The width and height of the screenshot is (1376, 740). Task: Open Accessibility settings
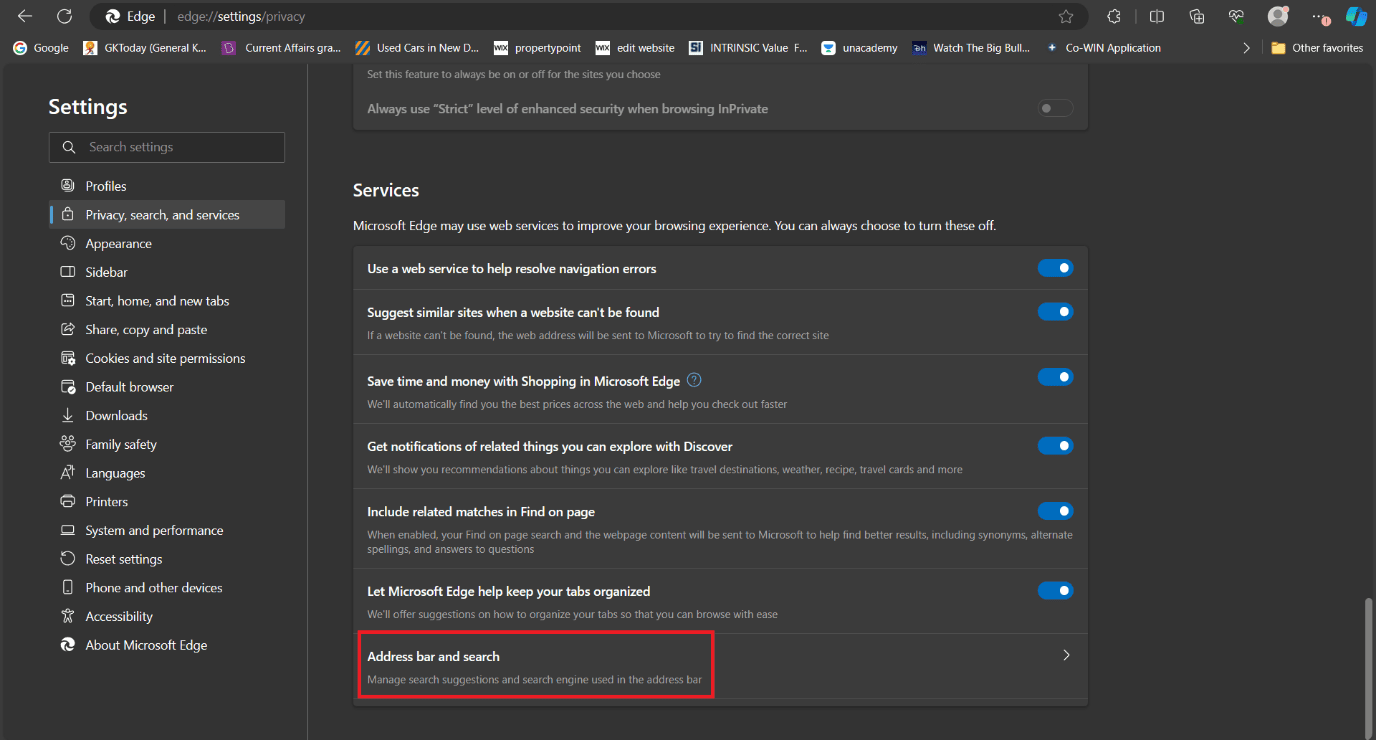167,617
